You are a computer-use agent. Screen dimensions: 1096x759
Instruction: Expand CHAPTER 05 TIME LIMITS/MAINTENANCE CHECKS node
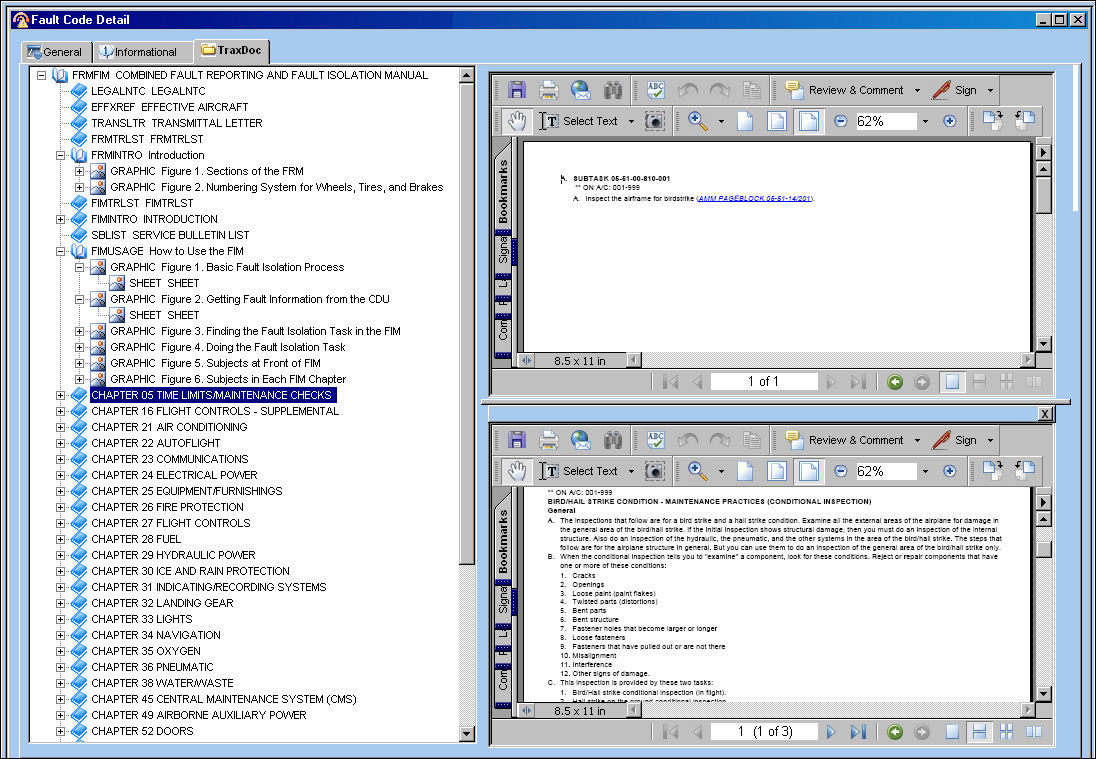point(61,396)
